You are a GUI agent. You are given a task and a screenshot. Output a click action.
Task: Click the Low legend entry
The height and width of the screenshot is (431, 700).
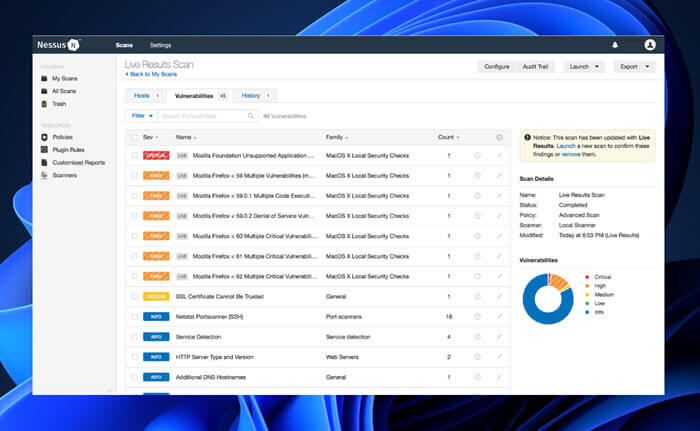[x=595, y=303]
